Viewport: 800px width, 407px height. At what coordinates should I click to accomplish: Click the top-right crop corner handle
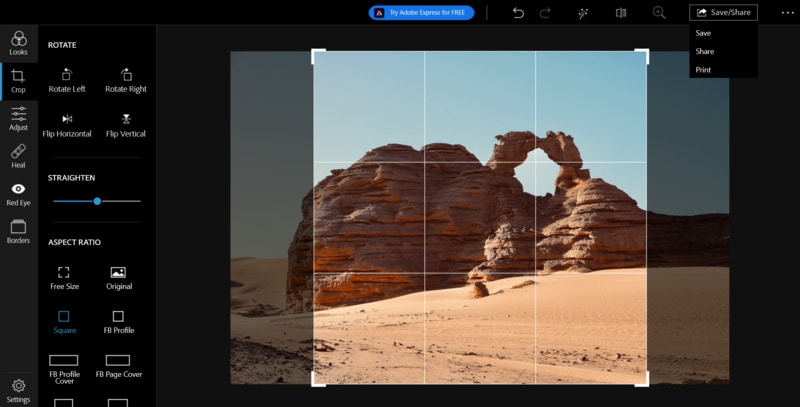tap(642, 56)
